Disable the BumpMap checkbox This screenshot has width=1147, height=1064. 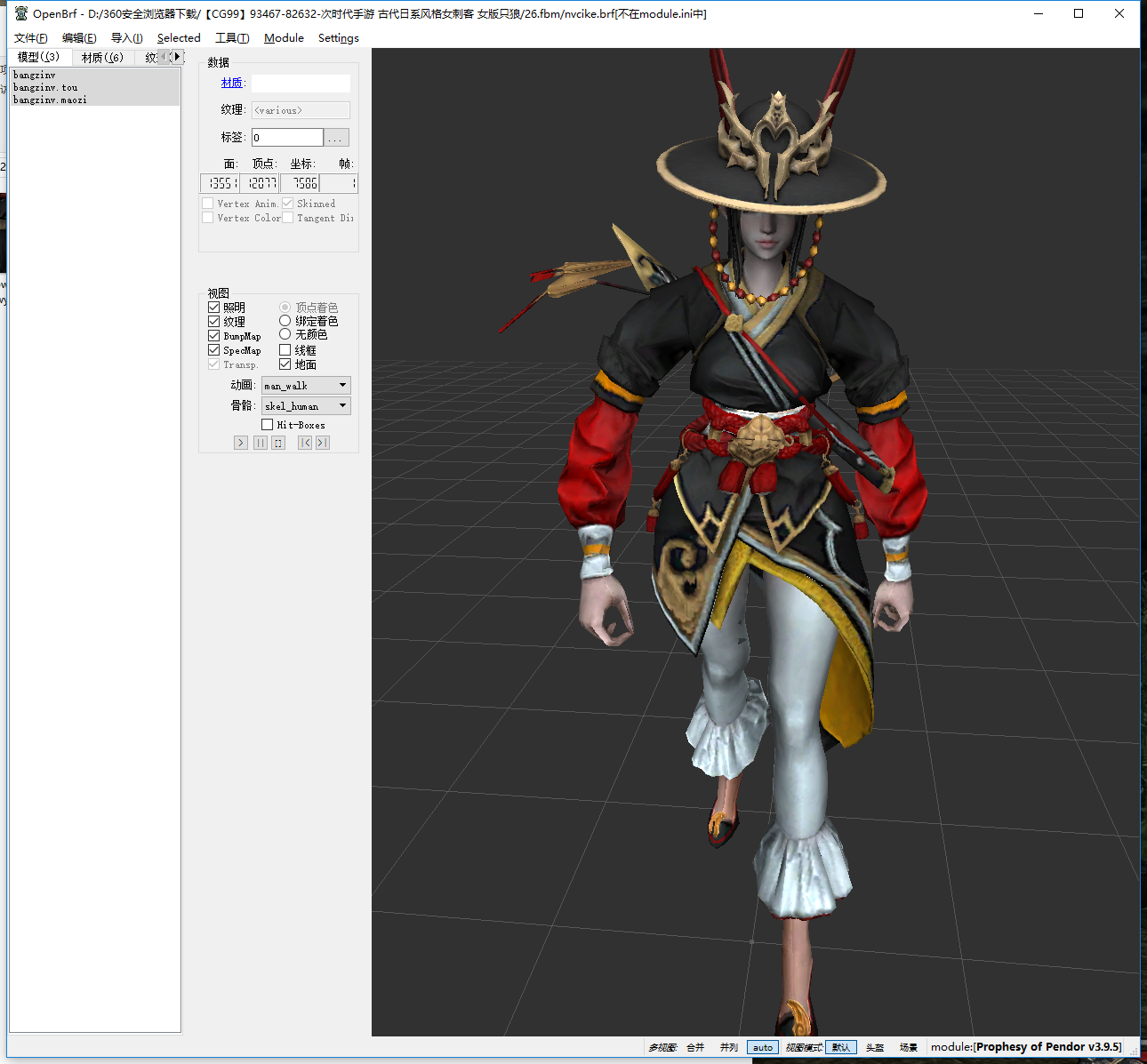pyautogui.click(x=213, y=336)
